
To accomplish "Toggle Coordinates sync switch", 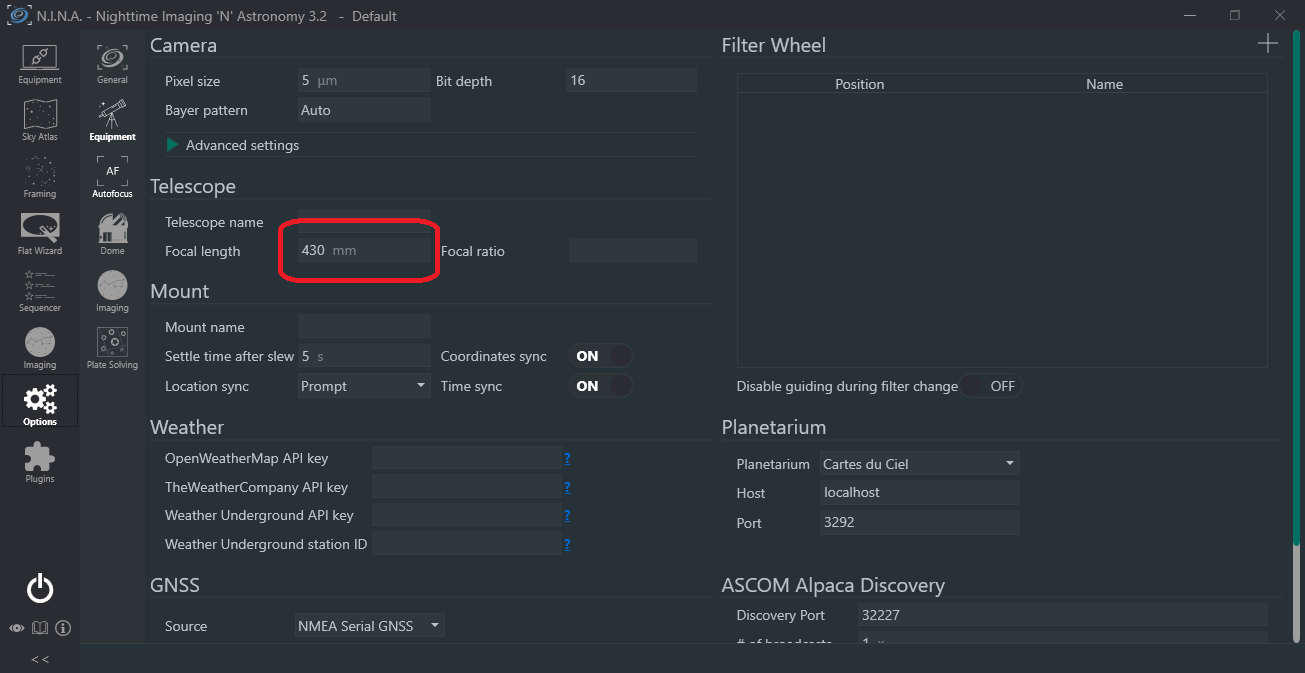I will click(602, 356).
